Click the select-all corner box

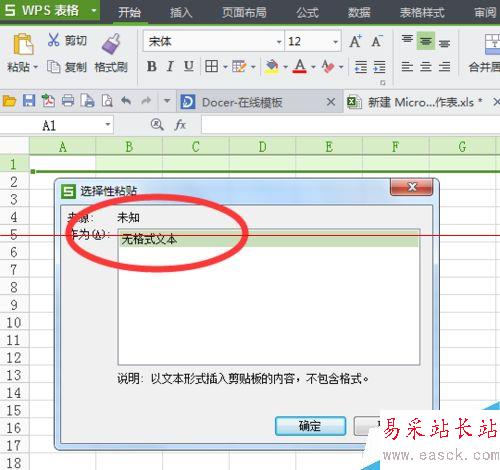[x=14, y=146]
